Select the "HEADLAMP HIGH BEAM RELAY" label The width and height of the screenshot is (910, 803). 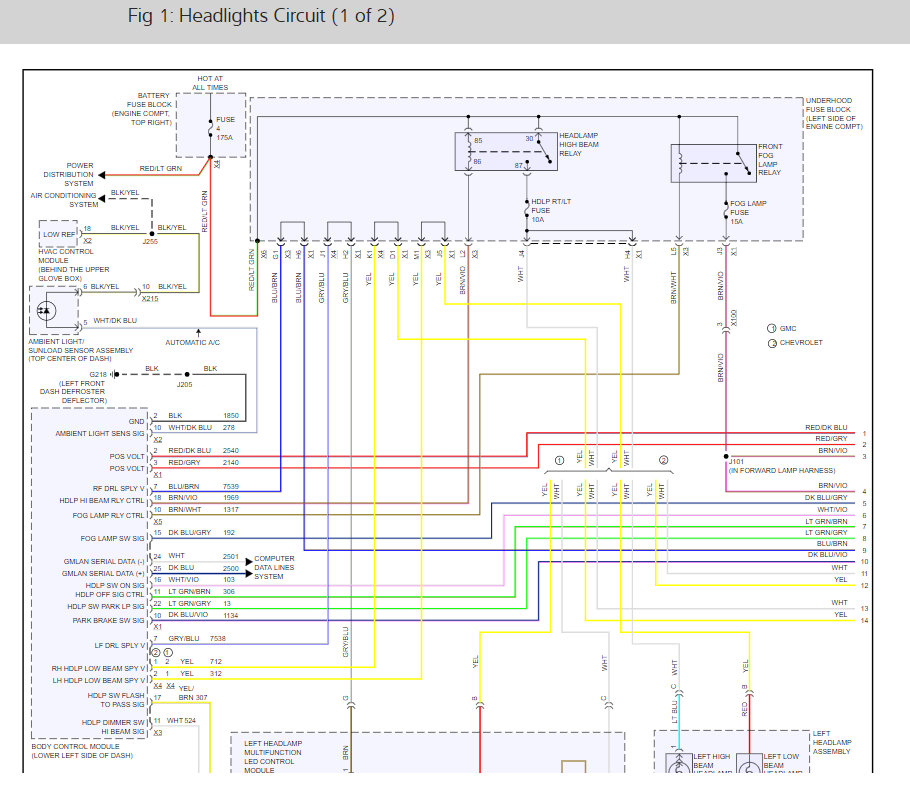[579, 144]
